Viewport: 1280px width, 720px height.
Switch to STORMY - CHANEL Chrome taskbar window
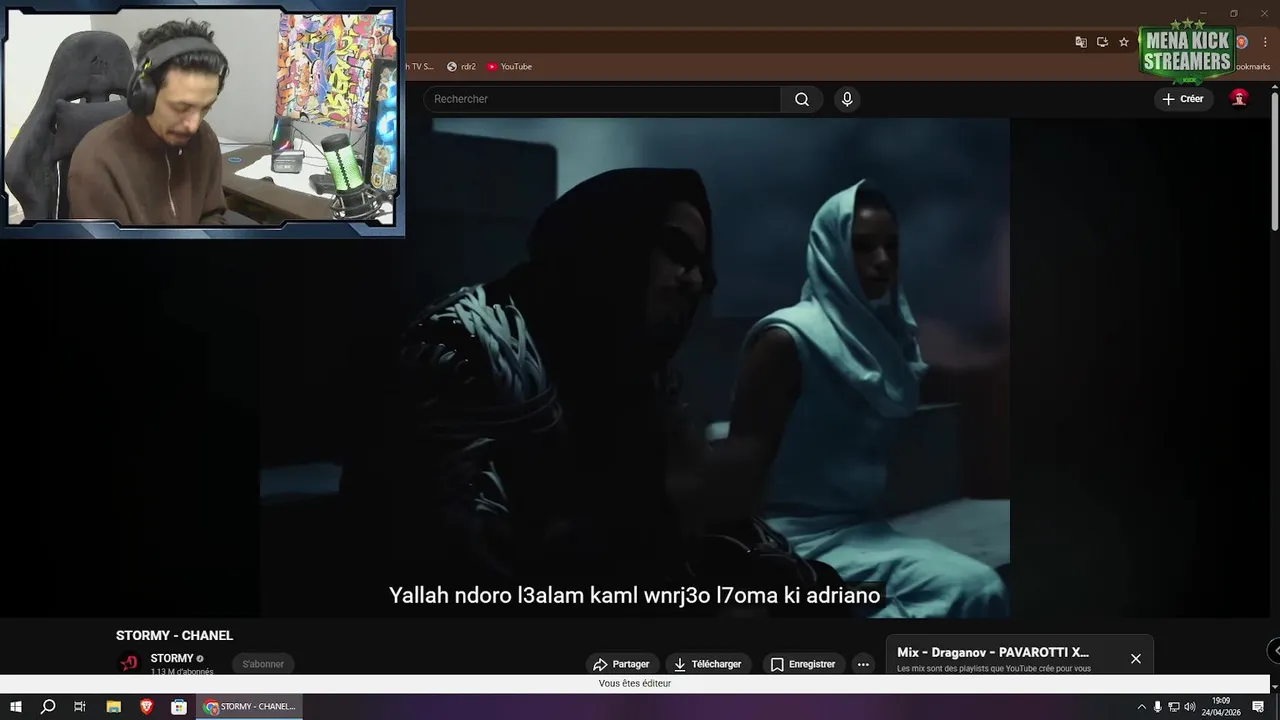click(250, 707)
